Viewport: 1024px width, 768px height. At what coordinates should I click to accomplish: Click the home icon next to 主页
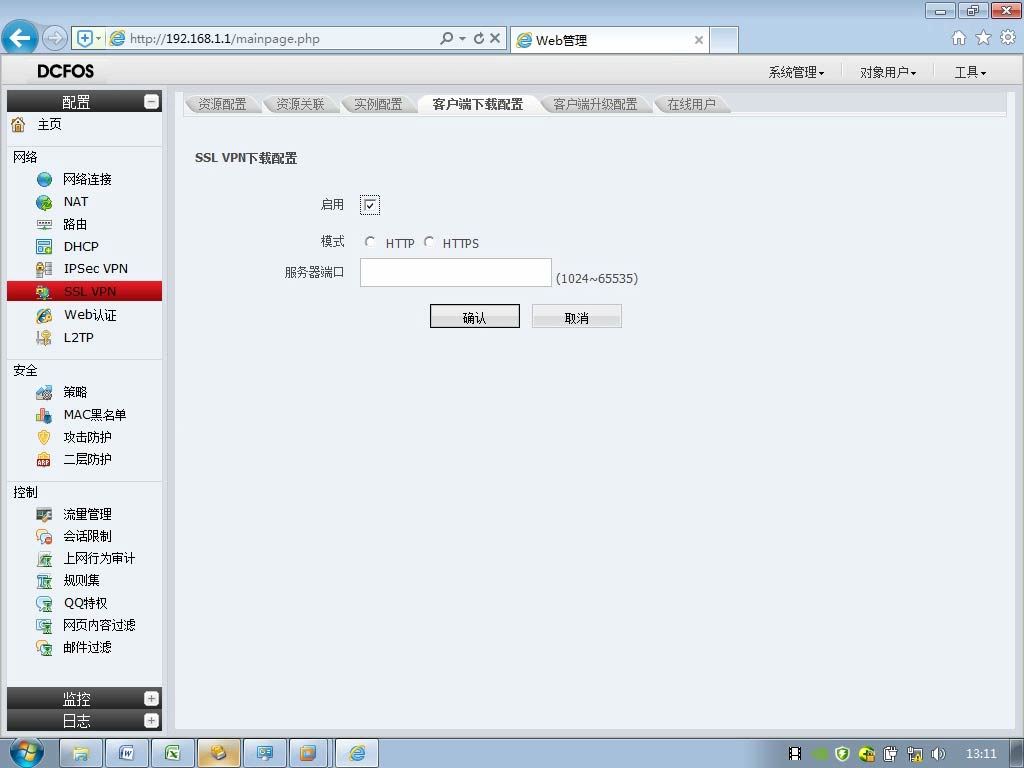18,124
